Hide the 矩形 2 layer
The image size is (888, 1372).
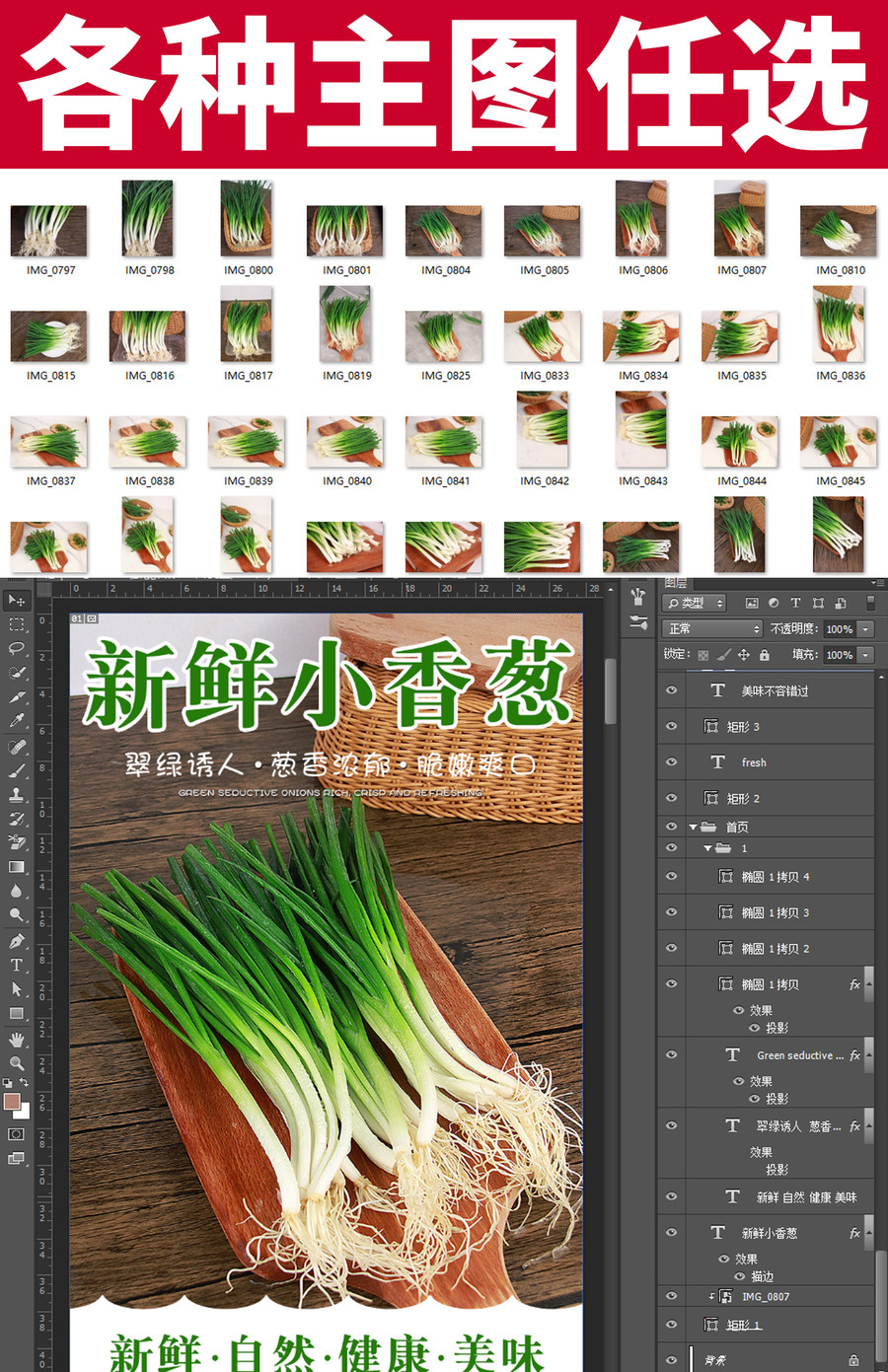coord(671,797)
